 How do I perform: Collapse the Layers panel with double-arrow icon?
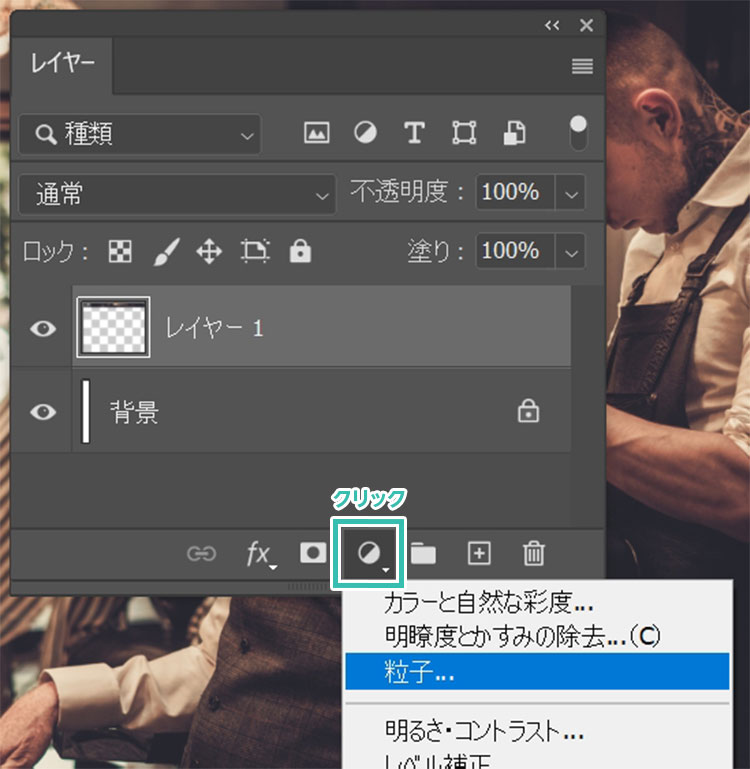[552, 25]
